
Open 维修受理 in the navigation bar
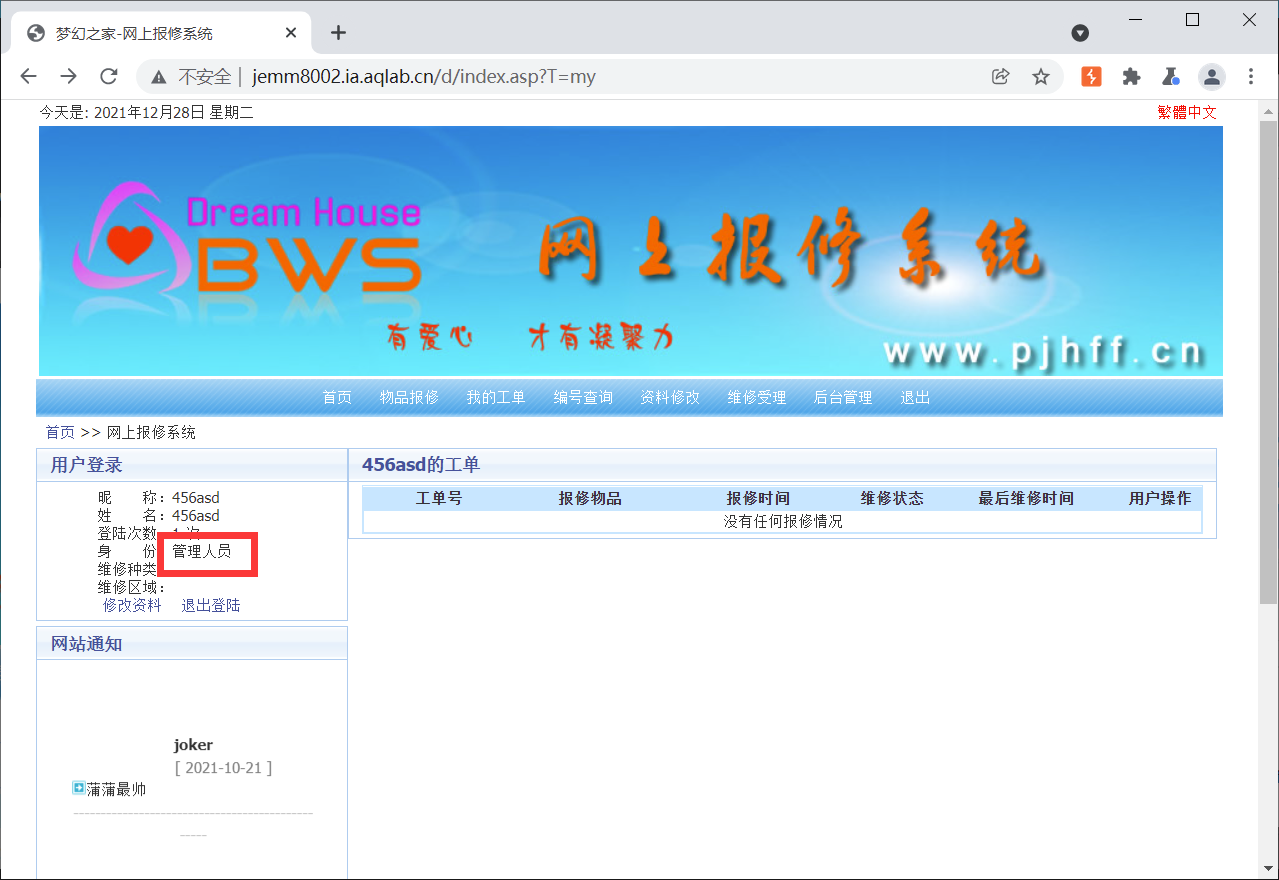click(757, 397)
